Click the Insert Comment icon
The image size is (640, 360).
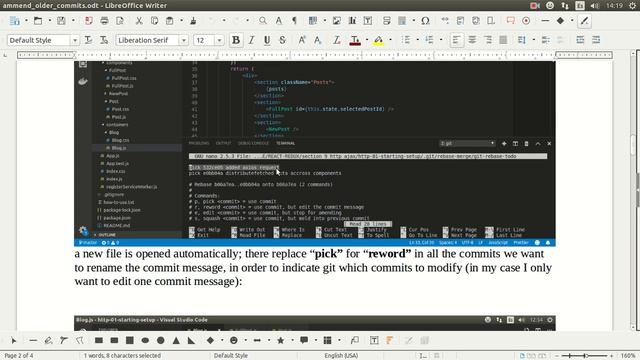[x=510, y=21]
